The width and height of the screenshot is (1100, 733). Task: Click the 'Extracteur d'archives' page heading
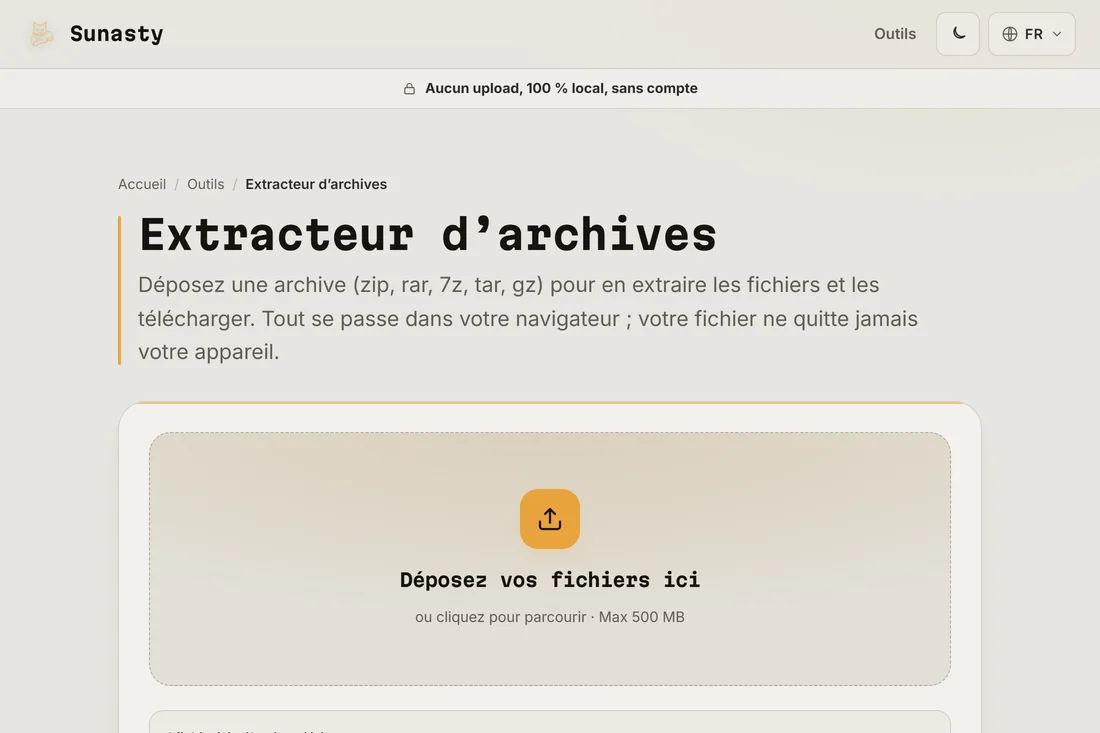pos(428,234)
